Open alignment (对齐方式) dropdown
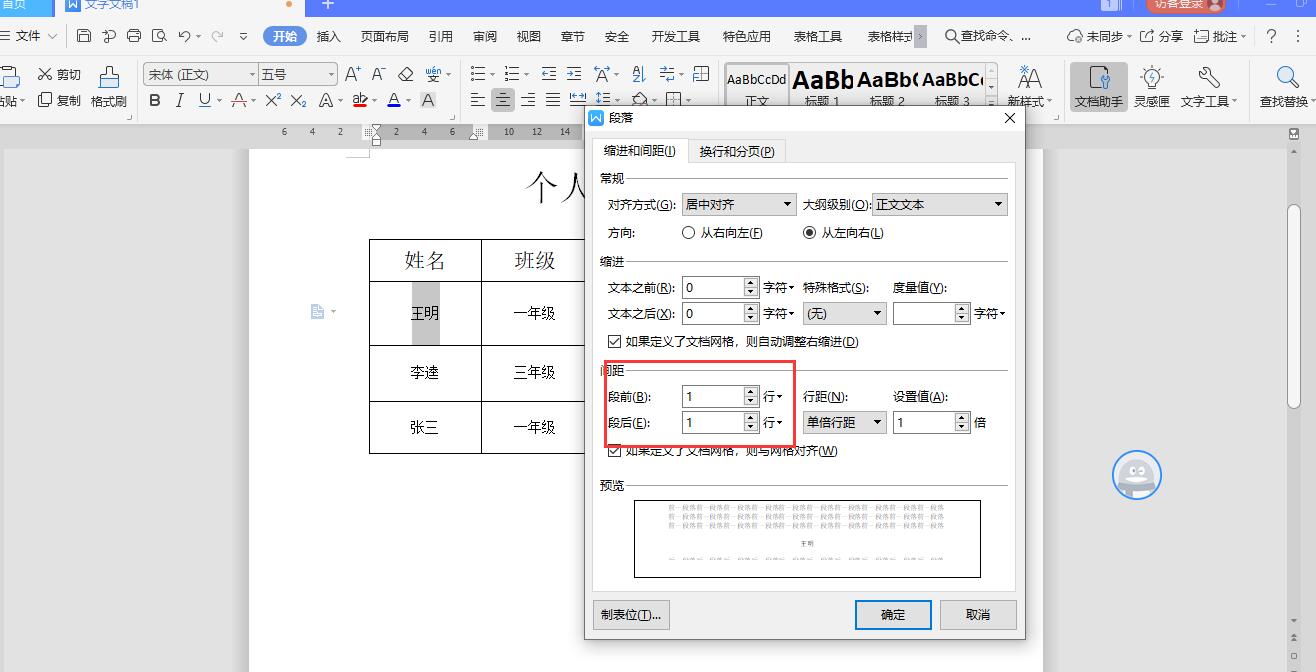Image resolution: width=1316 pixels, height=672 pixels. click(739, 204)
